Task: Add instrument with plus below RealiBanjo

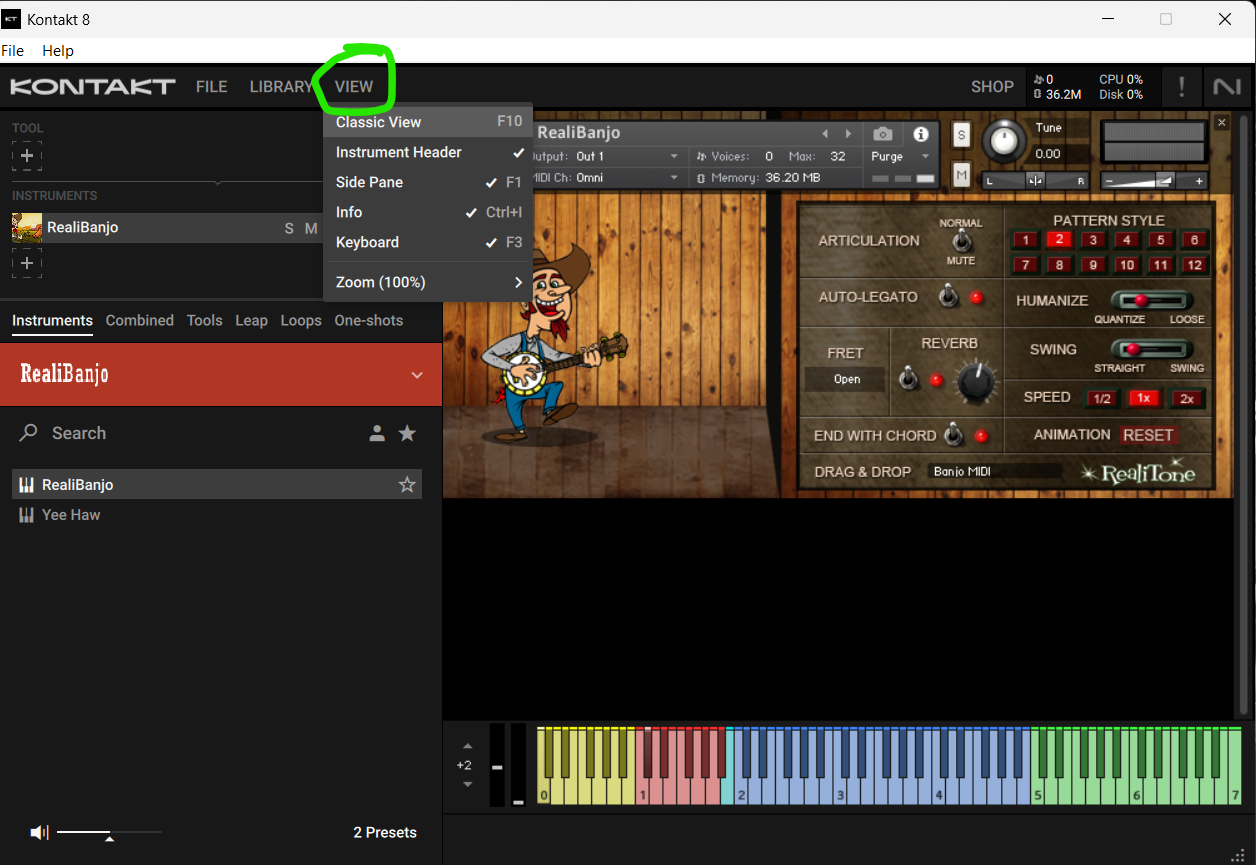Action: [x=27, y=264]
